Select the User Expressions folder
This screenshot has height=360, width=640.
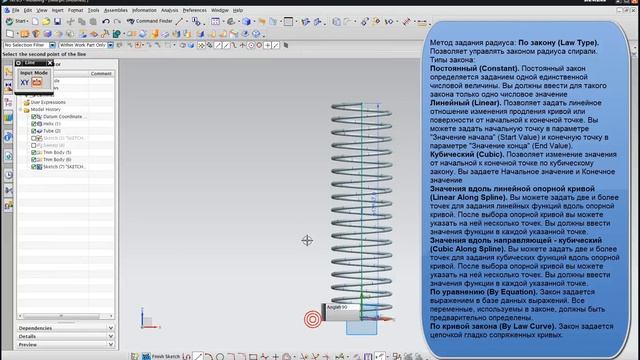pyautogui.click(x=48, y=102)
